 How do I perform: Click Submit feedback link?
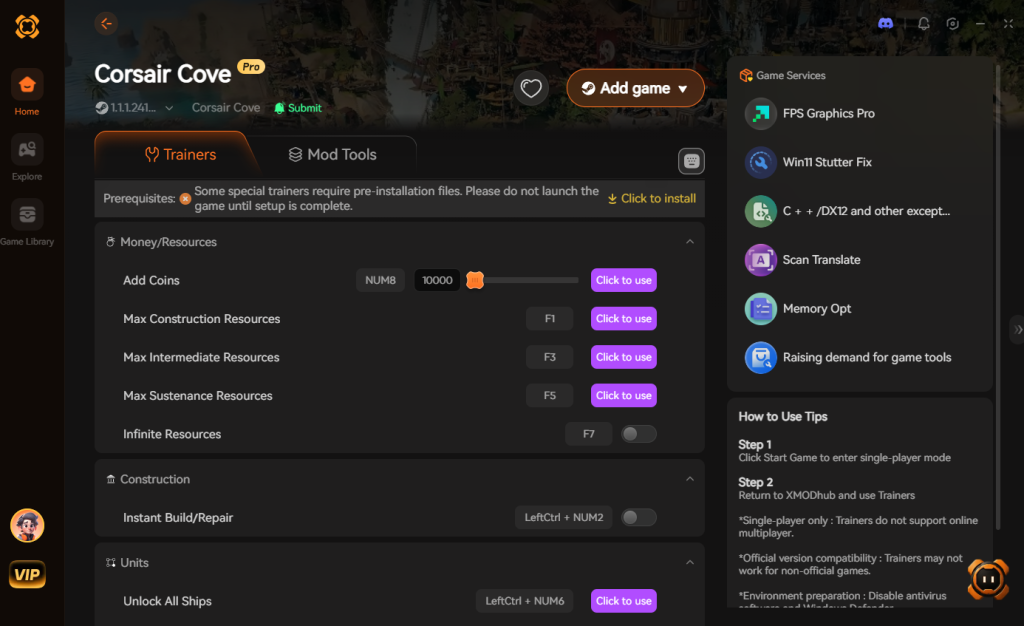tap(298, 108)
